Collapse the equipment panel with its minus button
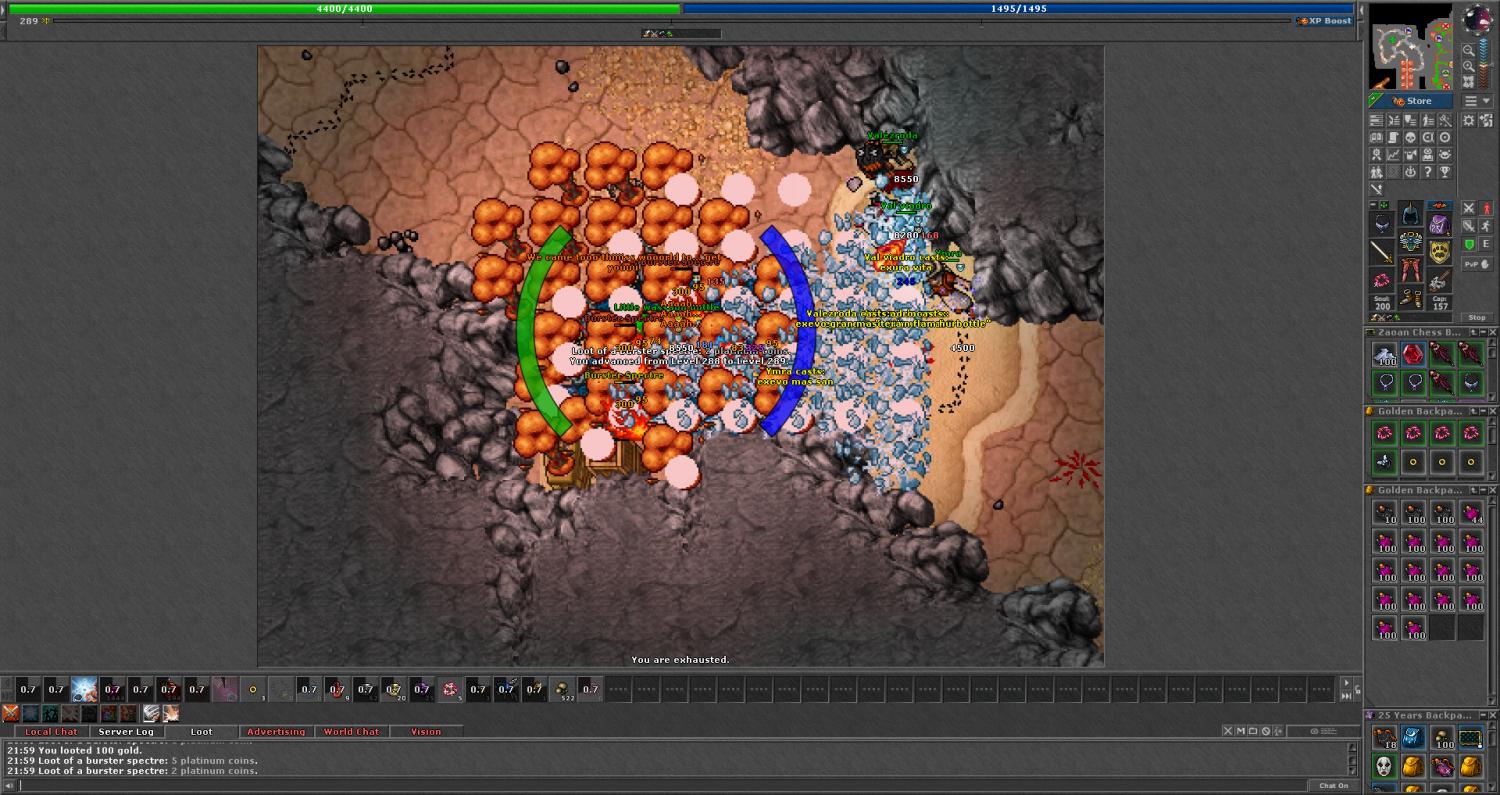 coord(1373,205)
